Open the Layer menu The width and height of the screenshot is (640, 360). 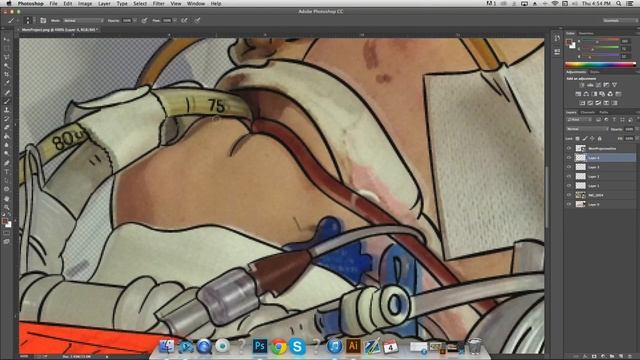(x=104, y=3)
